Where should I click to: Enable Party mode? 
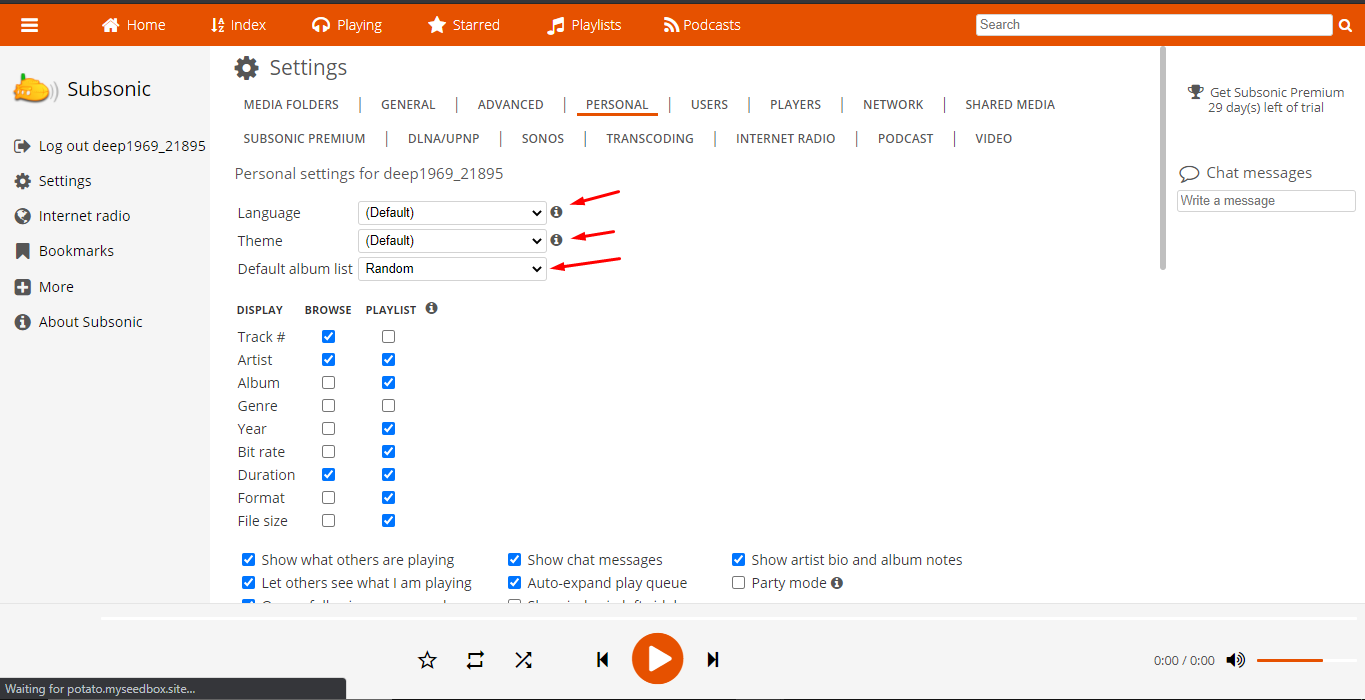[738, 582]
